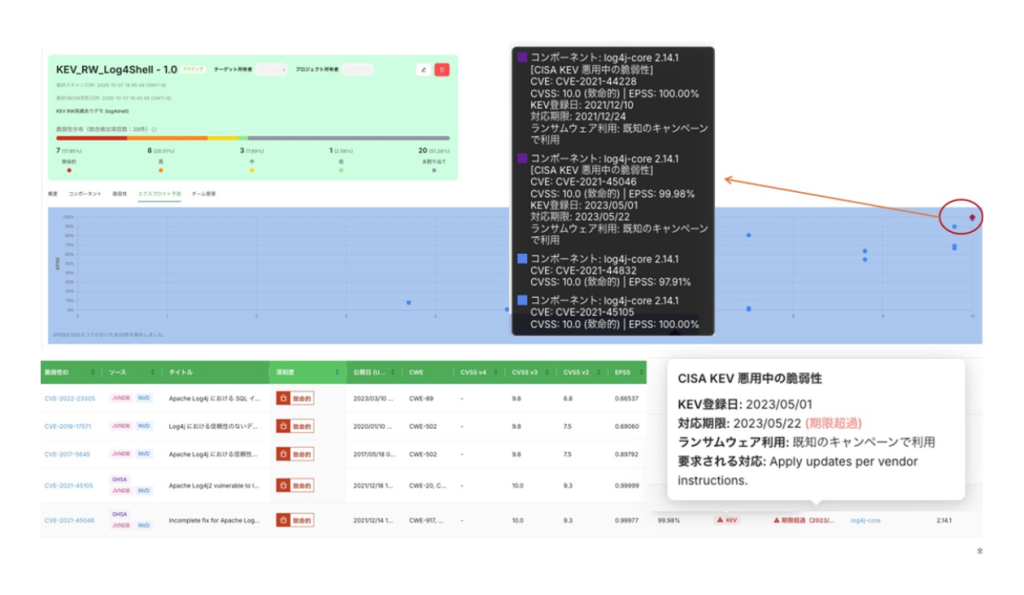Open the log4j-core component link
Screen dimensions: 1024x595
tap(865, 521)
